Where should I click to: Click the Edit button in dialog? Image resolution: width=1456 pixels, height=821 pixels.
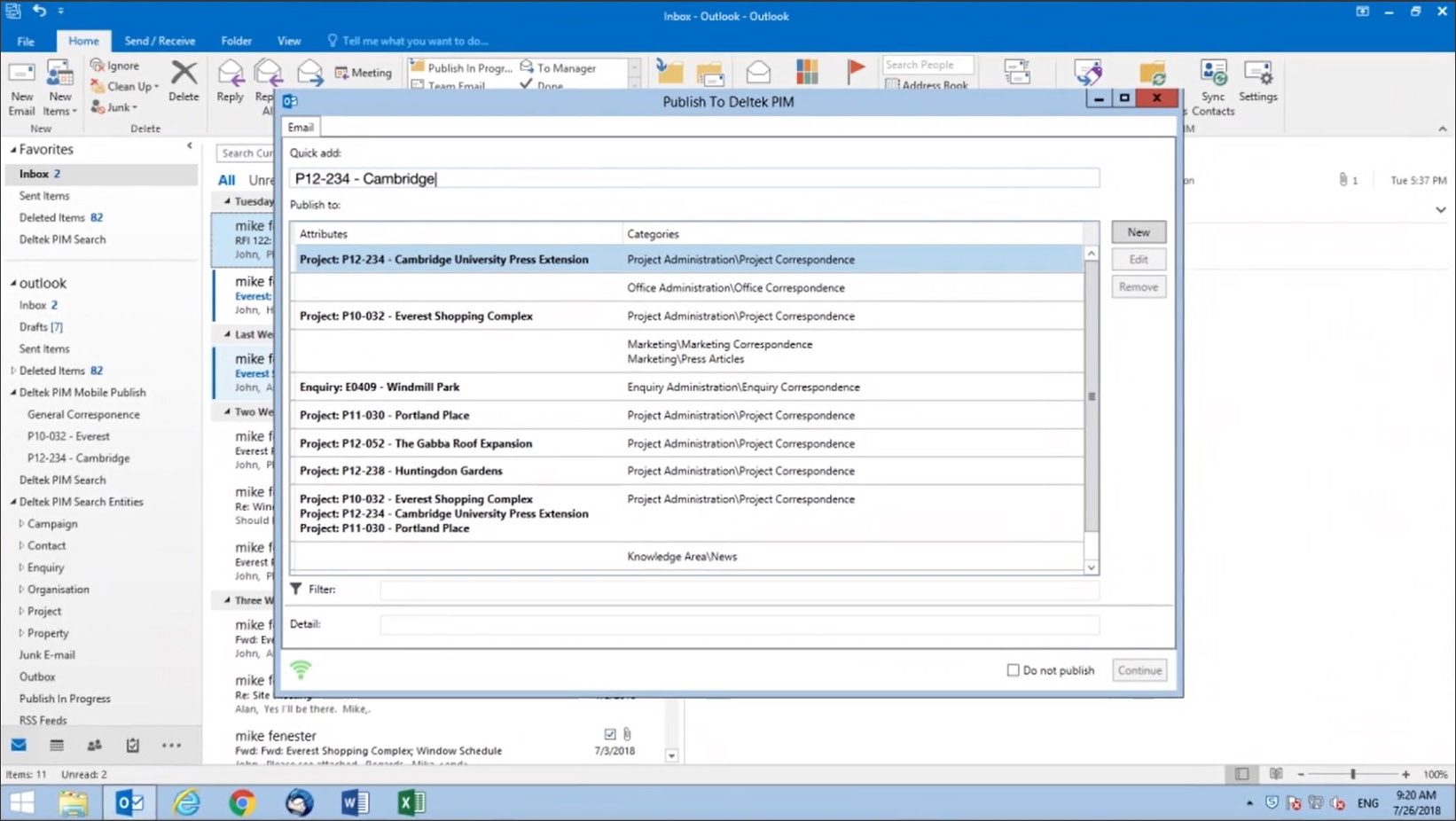(1139, 260)
